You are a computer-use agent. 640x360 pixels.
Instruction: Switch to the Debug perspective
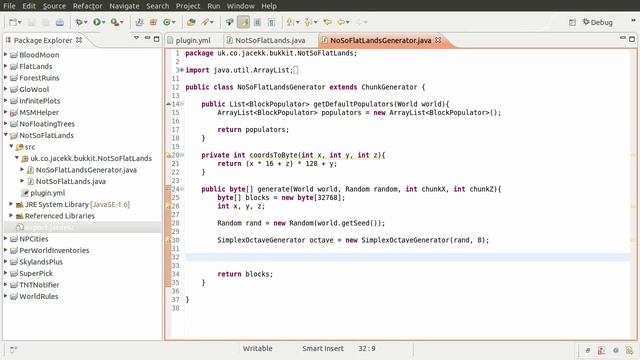pos(598,22)
